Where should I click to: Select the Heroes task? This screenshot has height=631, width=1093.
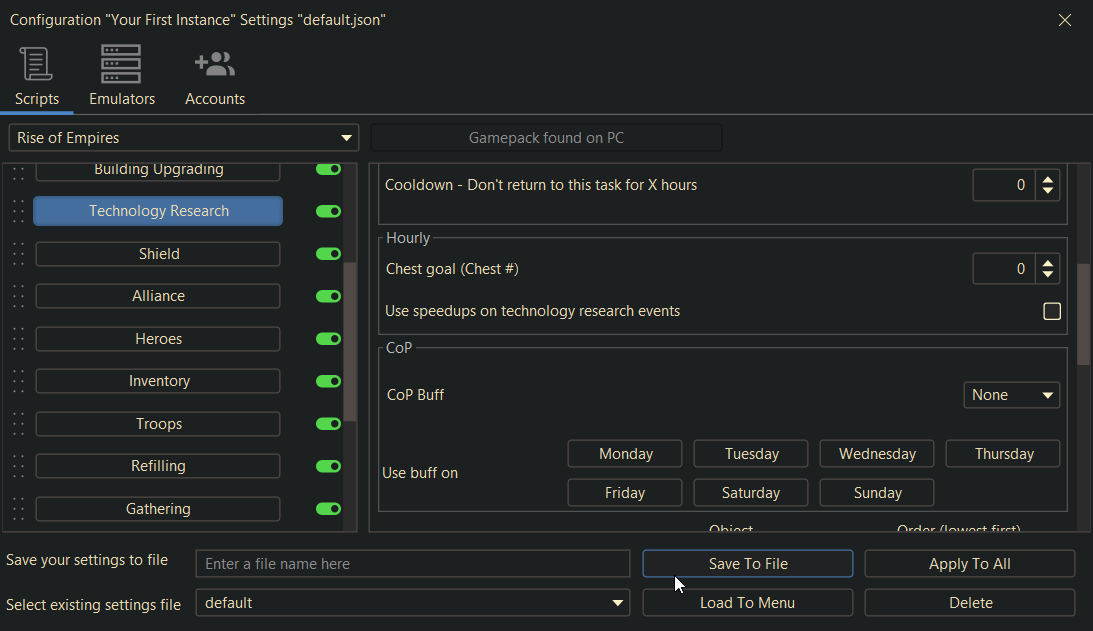[x=158, y=339]
